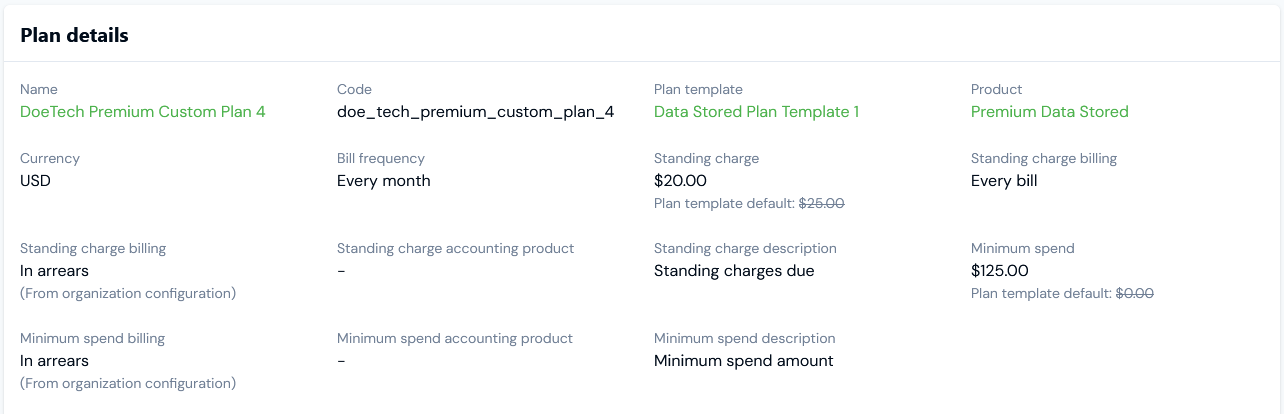Click the Minimum spend accounting product label
Image resolution: width=1284 pixels, height=414 pixels.
click(454, 338)
